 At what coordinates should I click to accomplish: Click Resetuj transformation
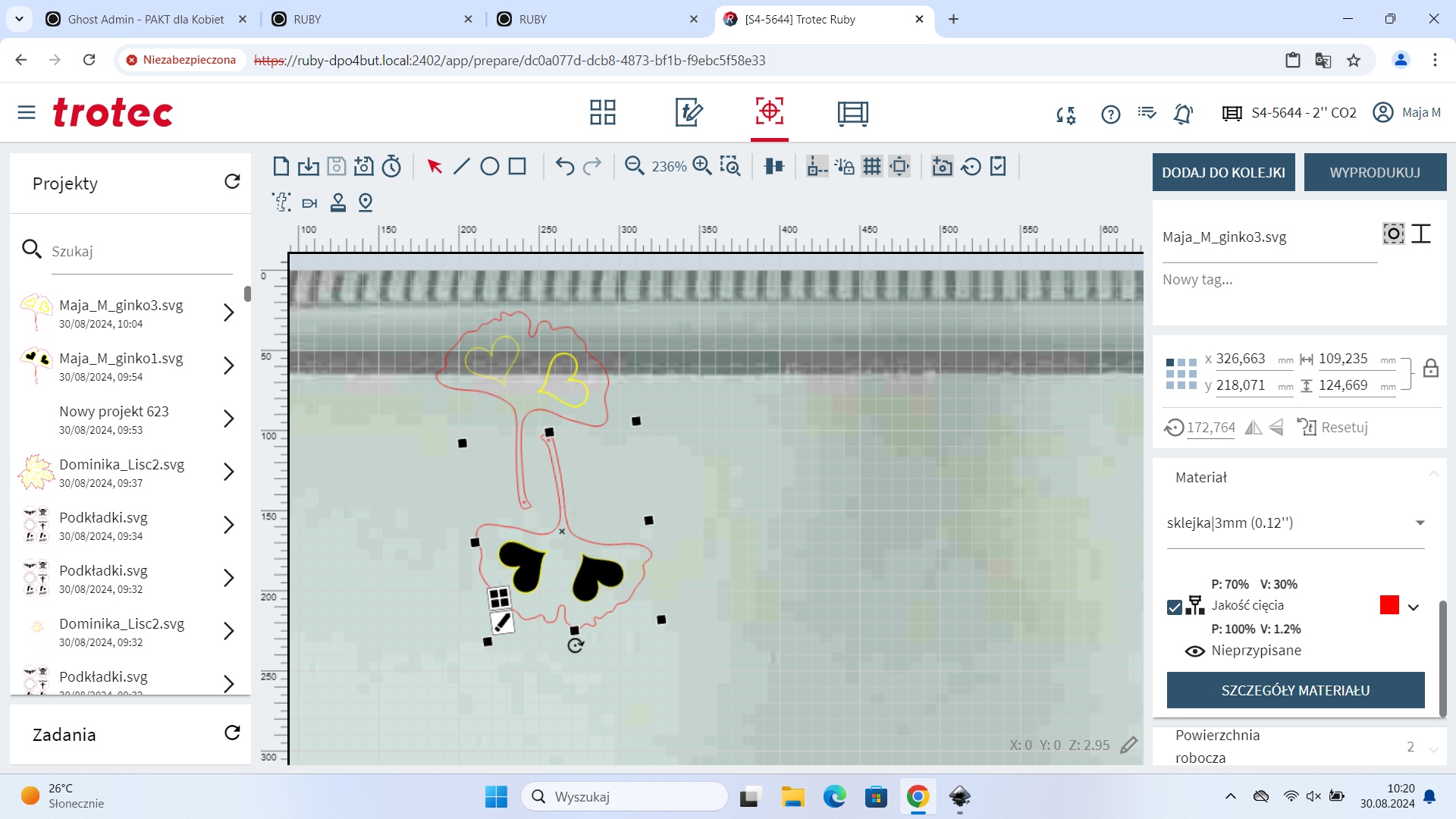click(1332, 427)
